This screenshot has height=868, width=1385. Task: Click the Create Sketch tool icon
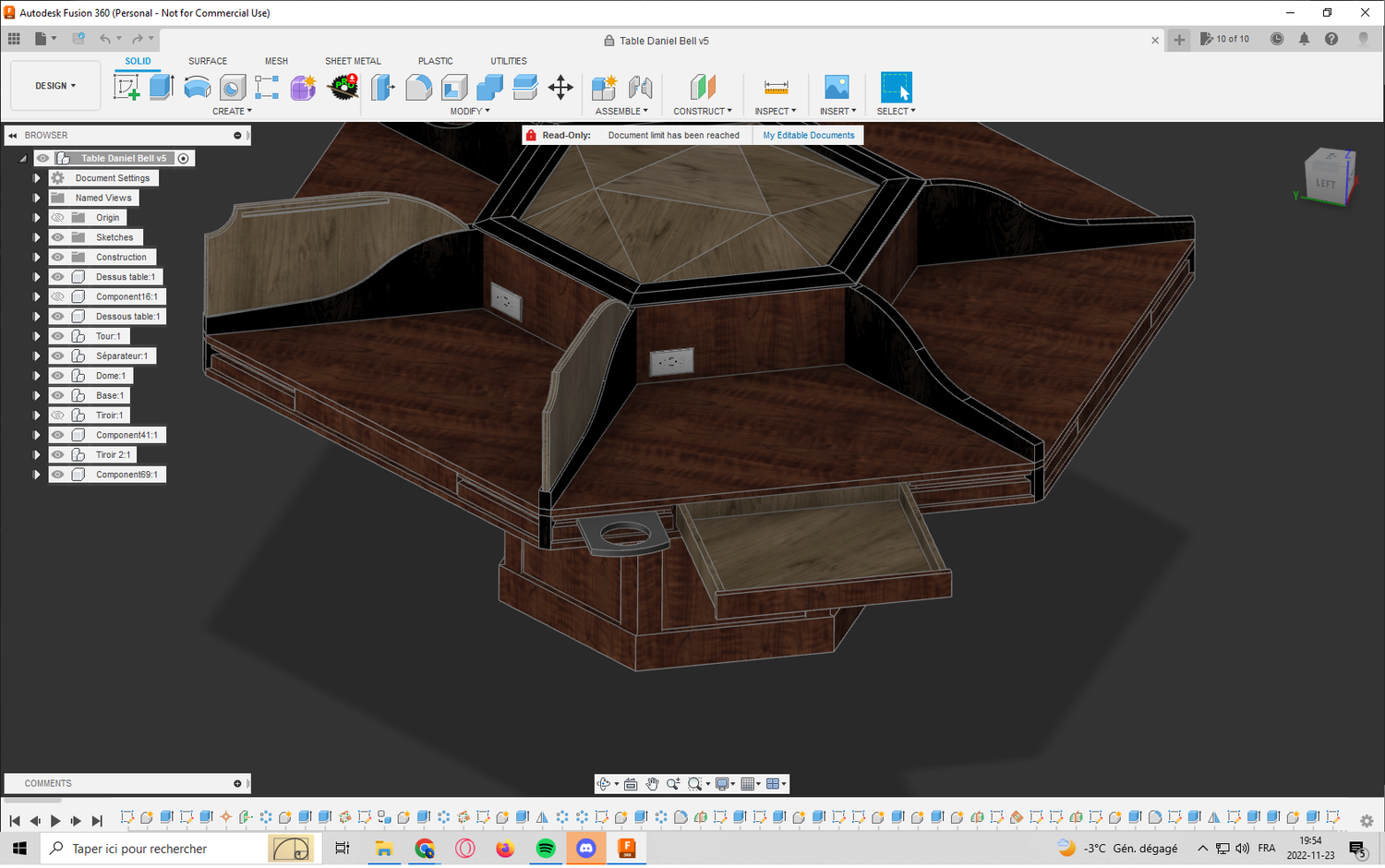(x=126, y=87)
